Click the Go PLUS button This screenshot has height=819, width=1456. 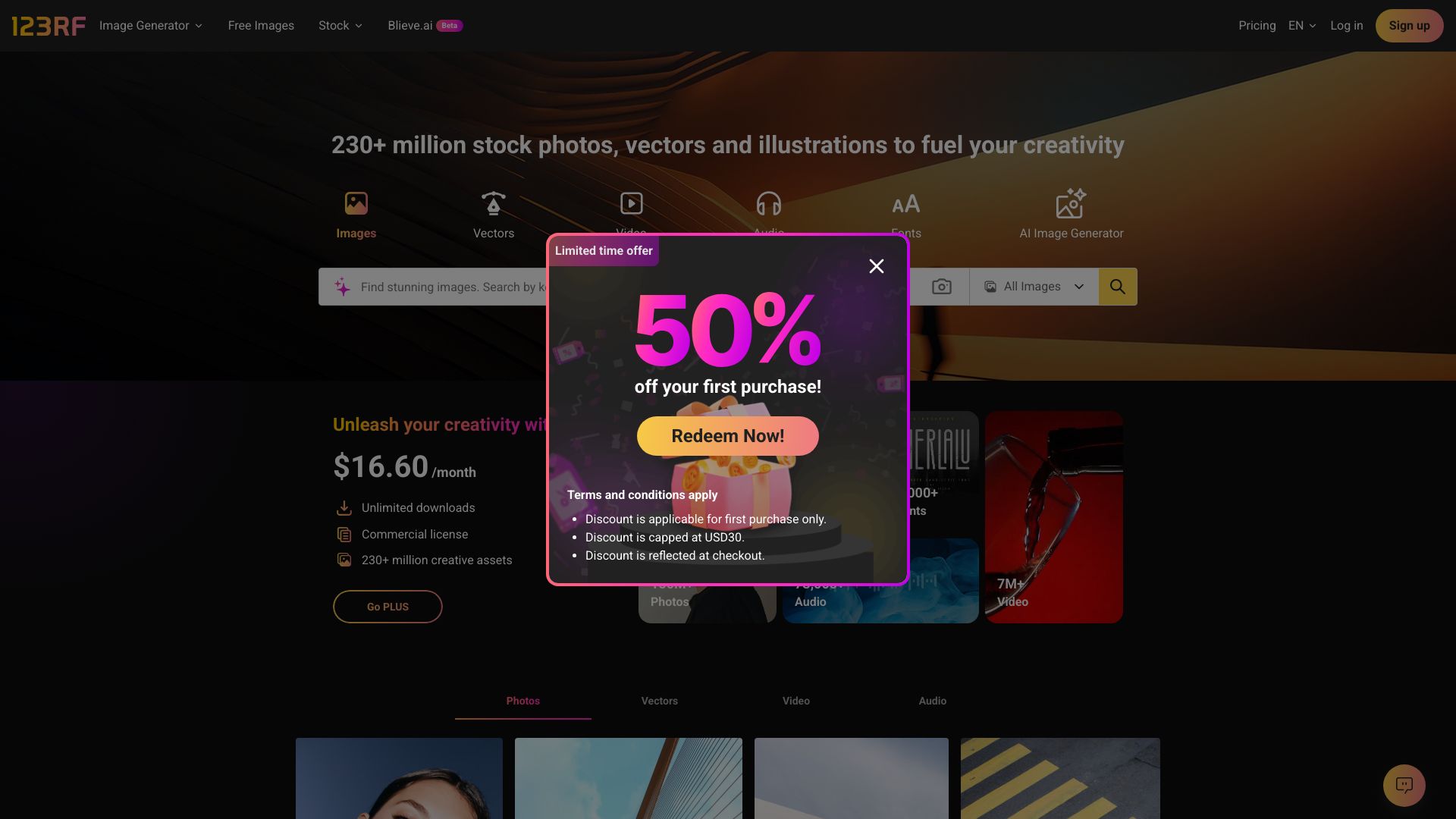pyautogui.click(x=388, y=607)
